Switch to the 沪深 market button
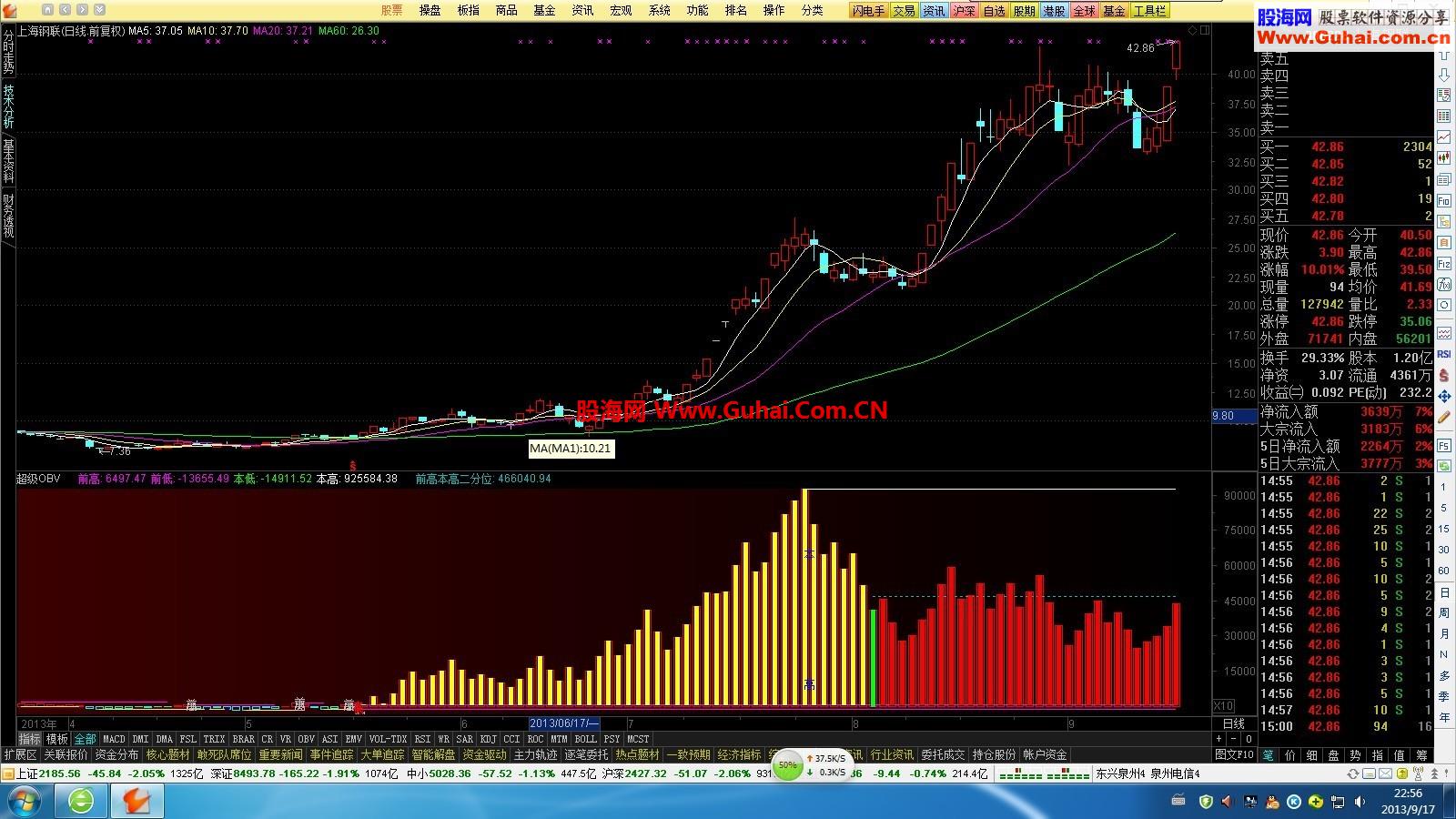 point(964,11)
